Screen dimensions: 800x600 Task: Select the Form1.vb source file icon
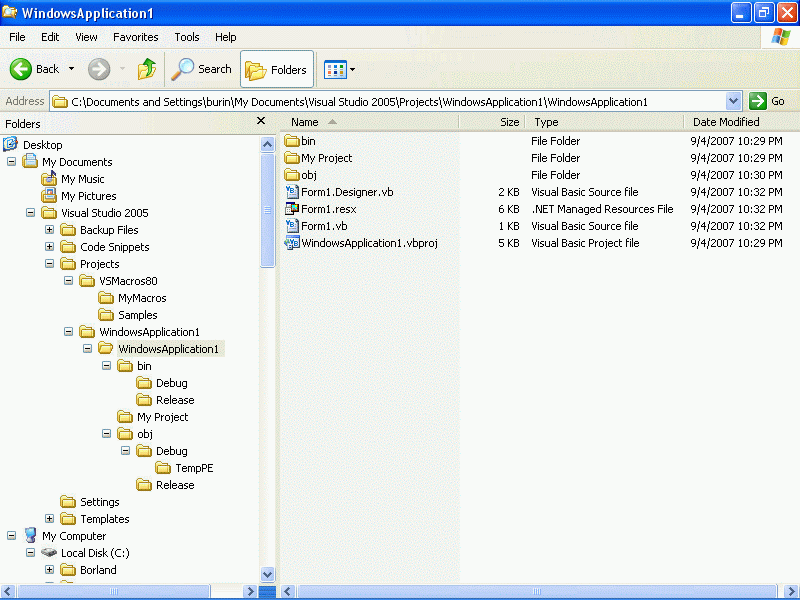pyautogui.click(x=292, y=226)
